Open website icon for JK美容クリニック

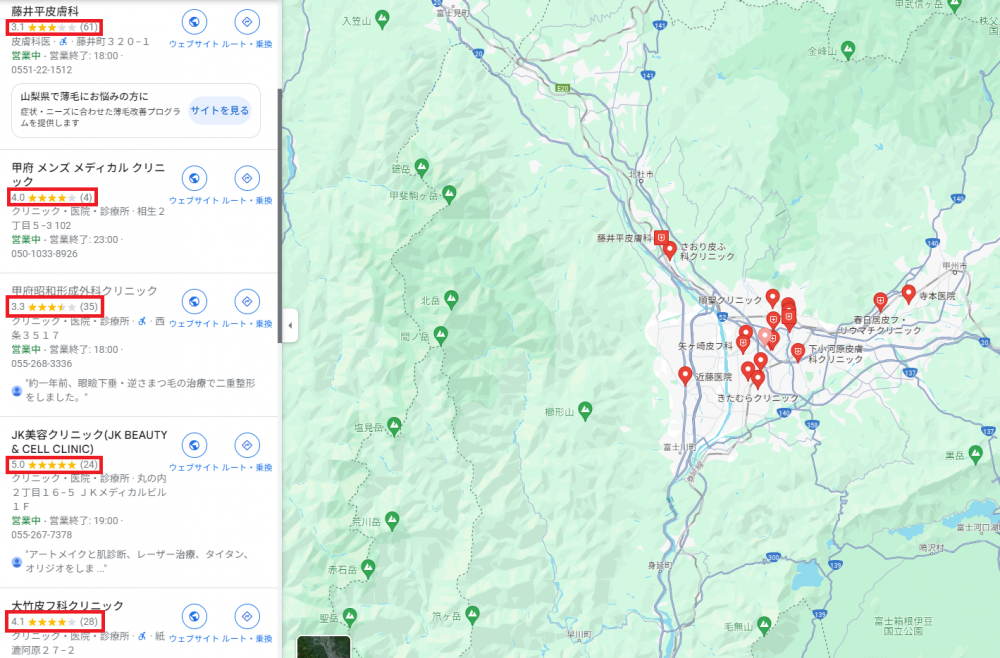(x=194, y=445)
